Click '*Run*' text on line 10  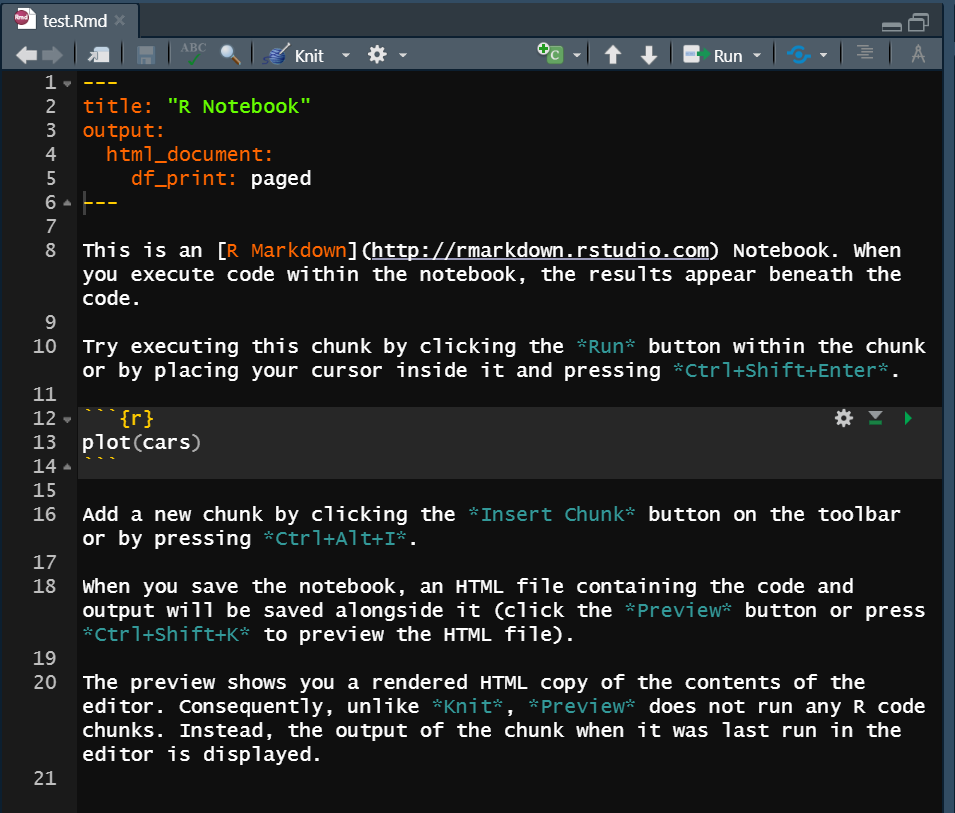pyautogui.click(x=605, y=346)
